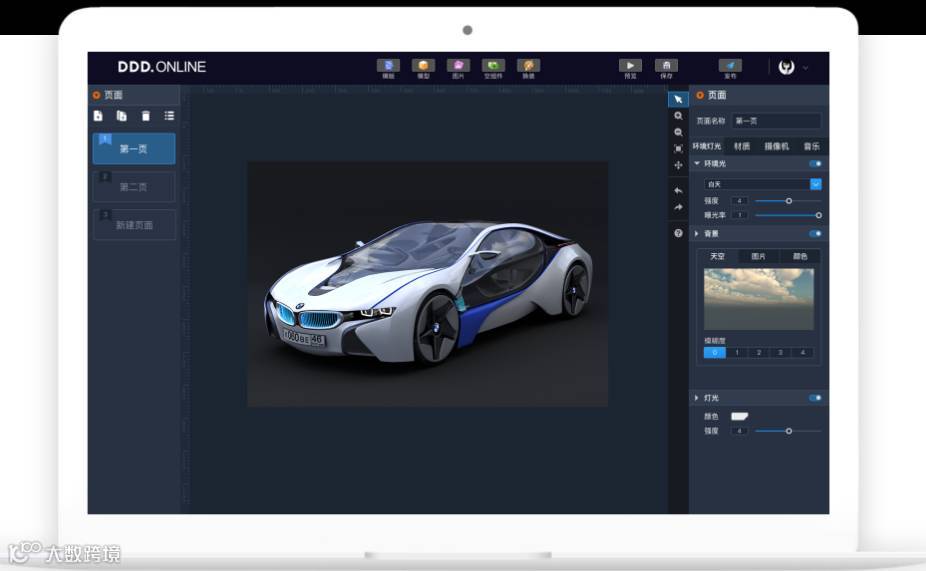926x571 pixels.
Task: Toggle the 灯光 light switch
Action: coord(815,398)
